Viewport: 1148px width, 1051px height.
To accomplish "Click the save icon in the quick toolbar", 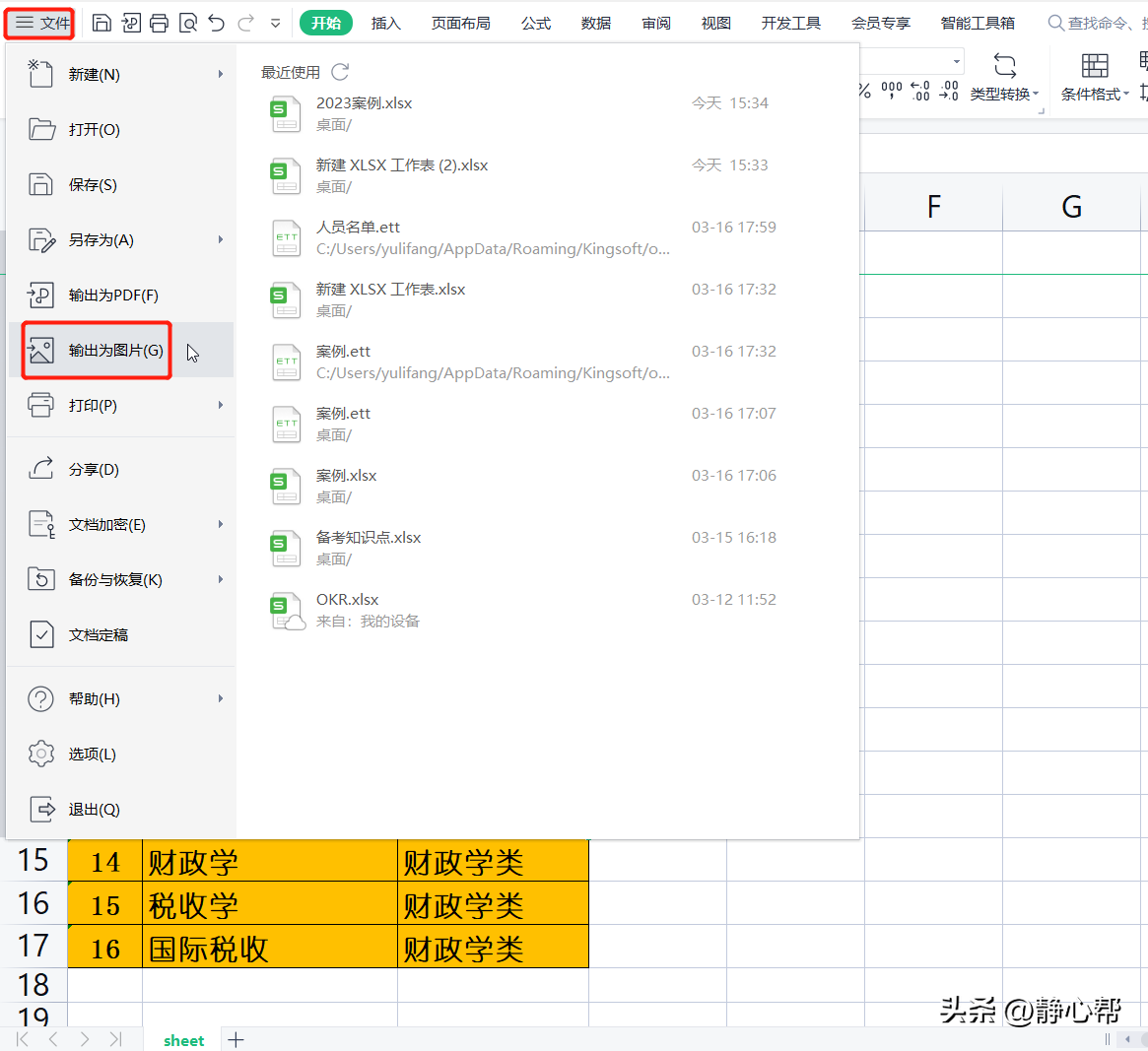I will coord(101,24).
